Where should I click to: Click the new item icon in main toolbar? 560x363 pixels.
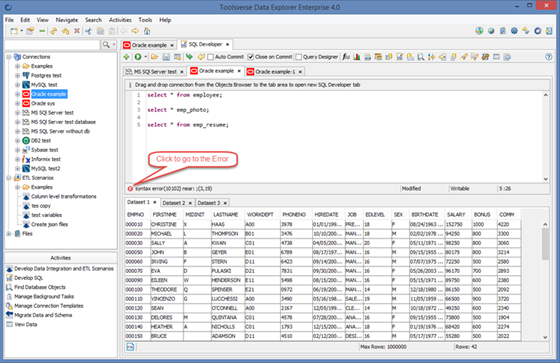[14, 31]
